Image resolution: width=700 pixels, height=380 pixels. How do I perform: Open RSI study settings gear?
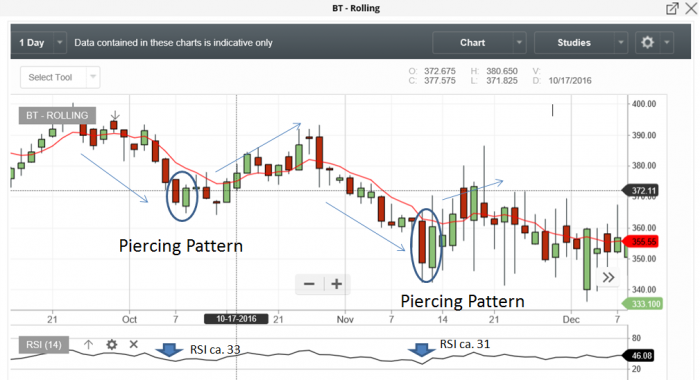point(112,345)
